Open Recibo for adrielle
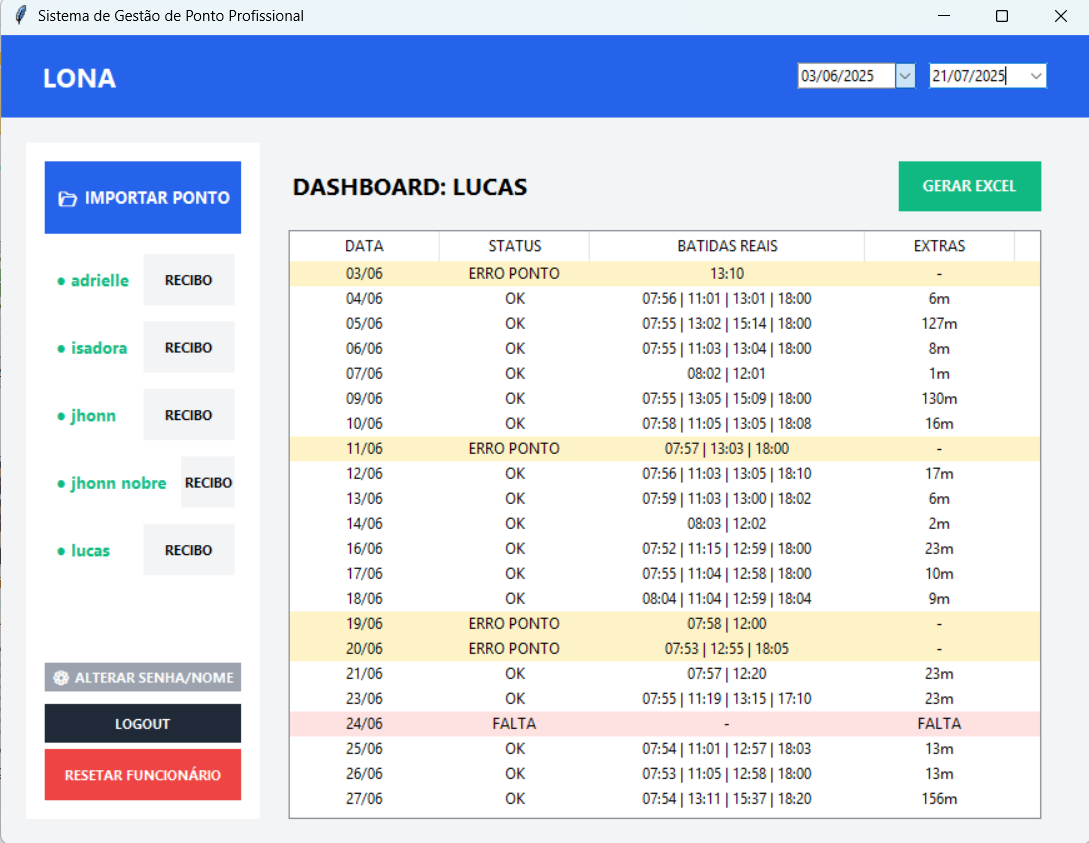 point(188,280)
